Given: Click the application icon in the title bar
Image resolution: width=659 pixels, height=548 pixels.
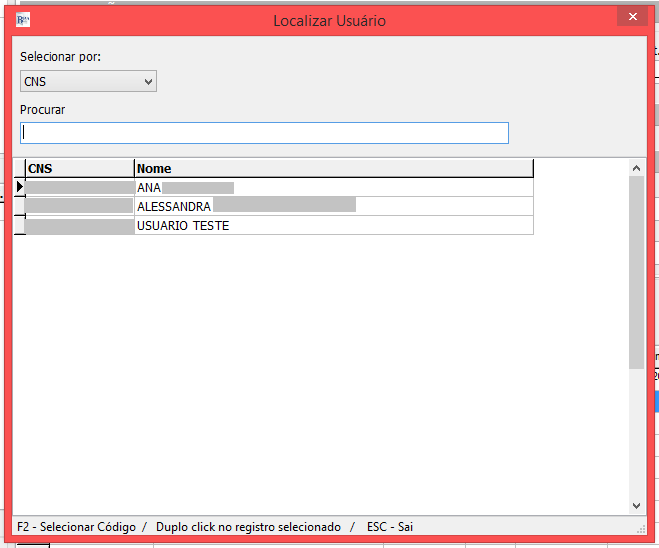Looking at the screenshot, I should tap(23, 19).
